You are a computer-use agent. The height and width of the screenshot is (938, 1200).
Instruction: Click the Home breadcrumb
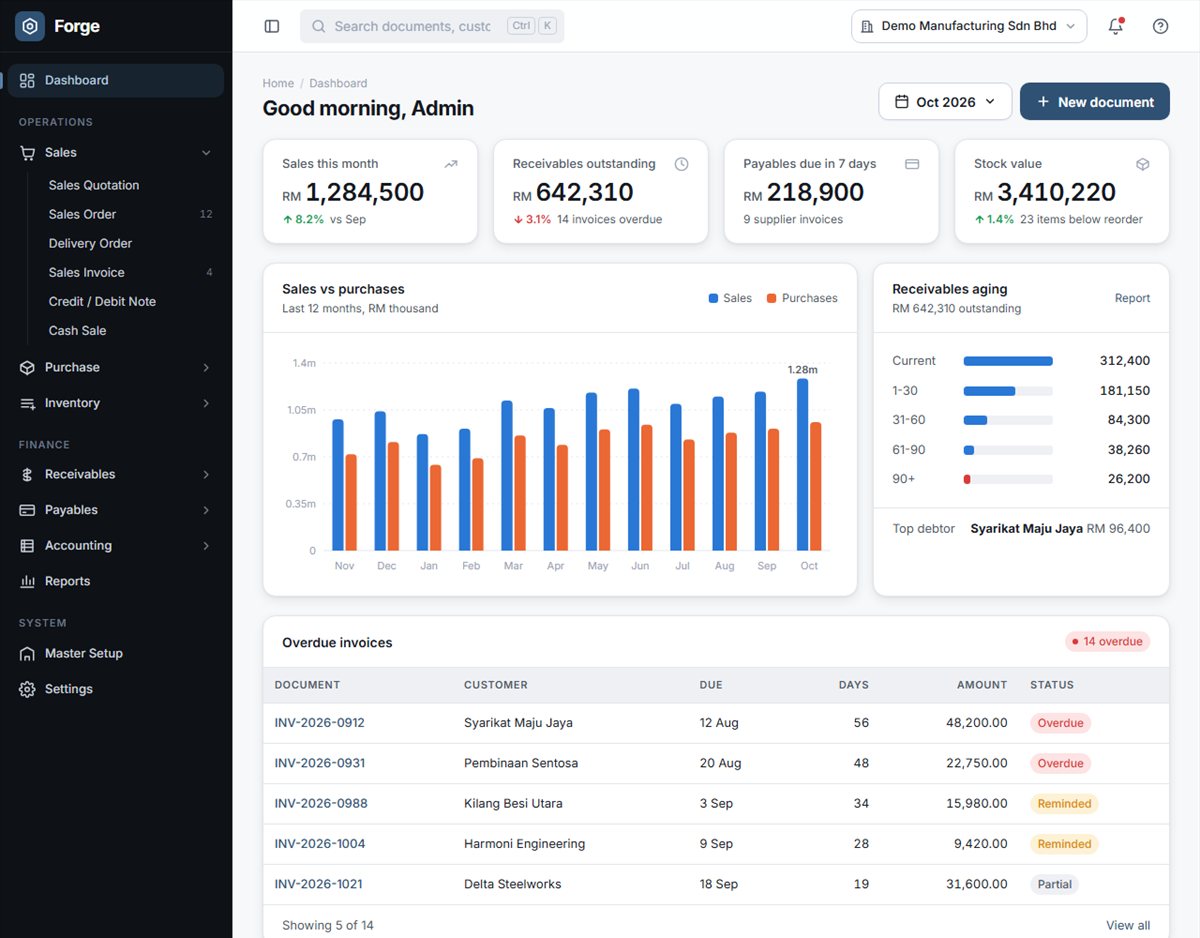coord(278,83)
